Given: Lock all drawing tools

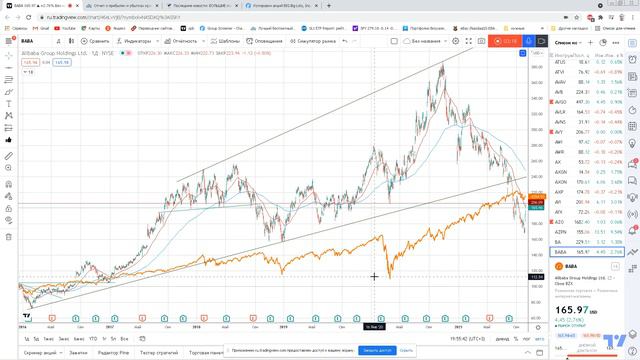Looking at the screenshot, I should (x=9, y=209).
